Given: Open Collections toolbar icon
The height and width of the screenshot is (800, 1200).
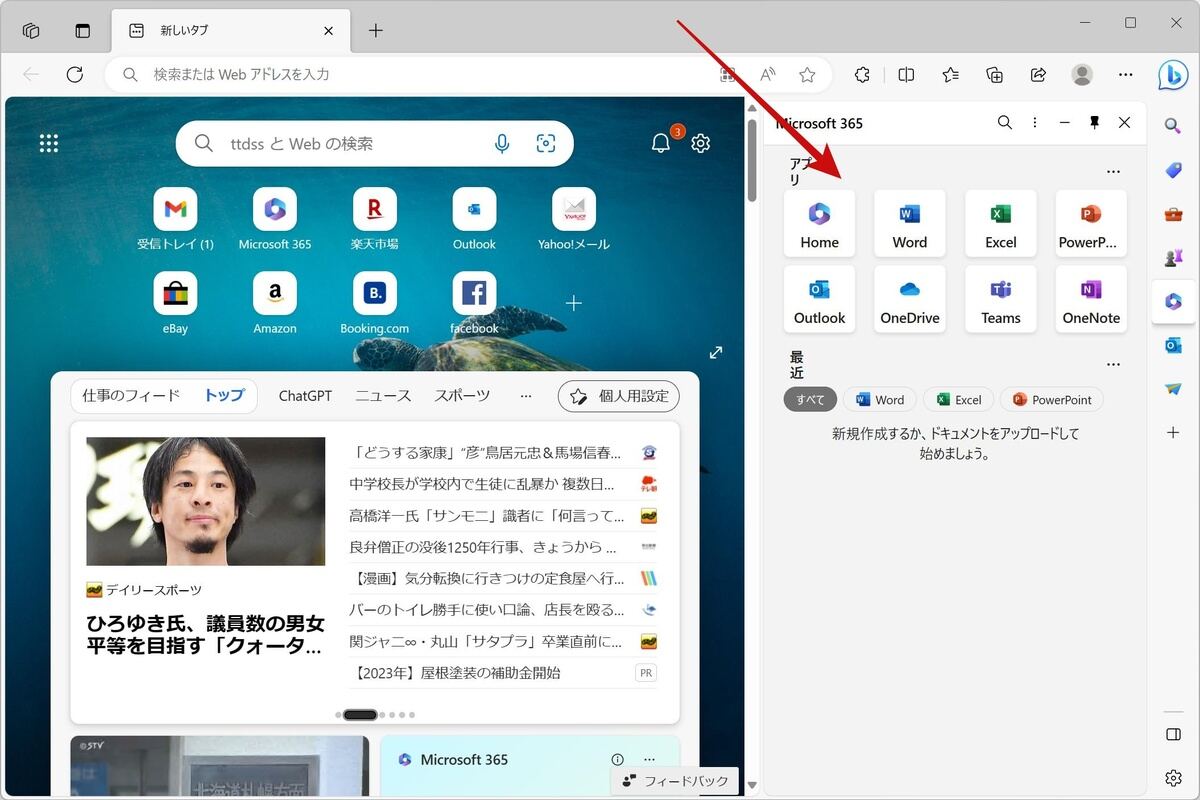Looking at the screenshot, I should (x=994, y=75).
